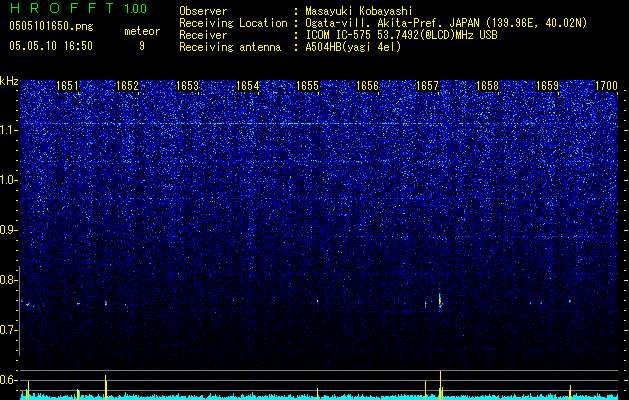This screenshot has width=629, height=400.
Task: Click the yellow signal spike before 1652
Action: [x=106, y=387]
